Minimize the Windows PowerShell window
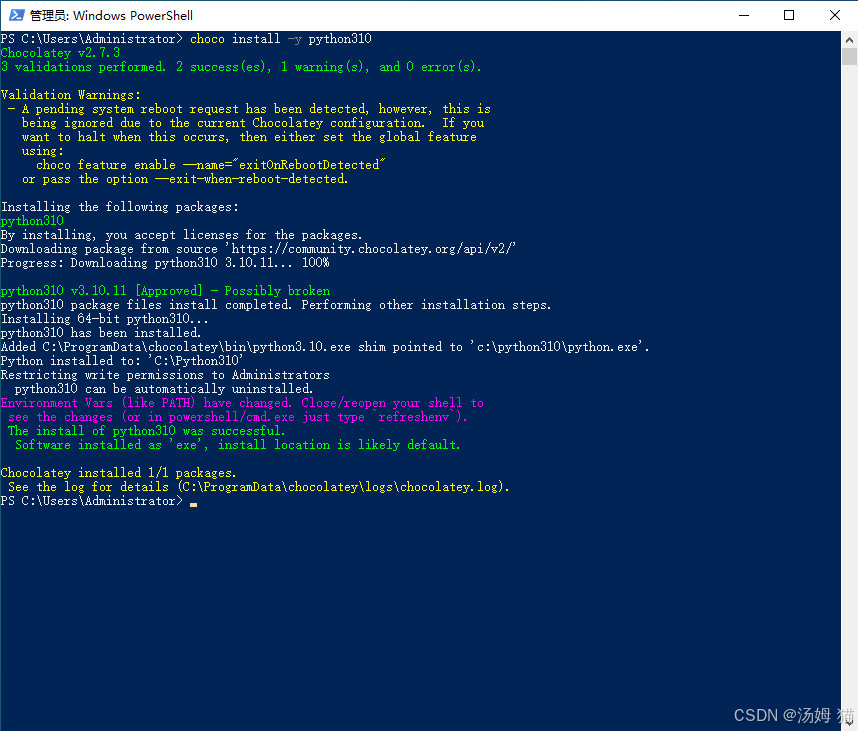Screen dimensions: 858x731 [744, 15]
